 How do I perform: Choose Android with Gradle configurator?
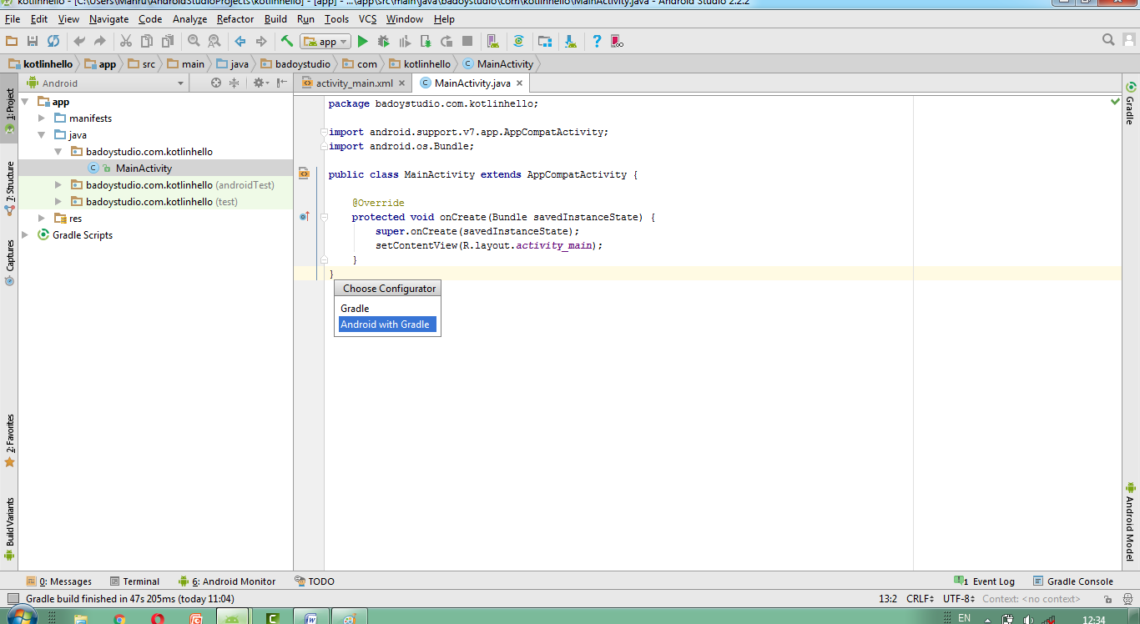tap(386, 324)
